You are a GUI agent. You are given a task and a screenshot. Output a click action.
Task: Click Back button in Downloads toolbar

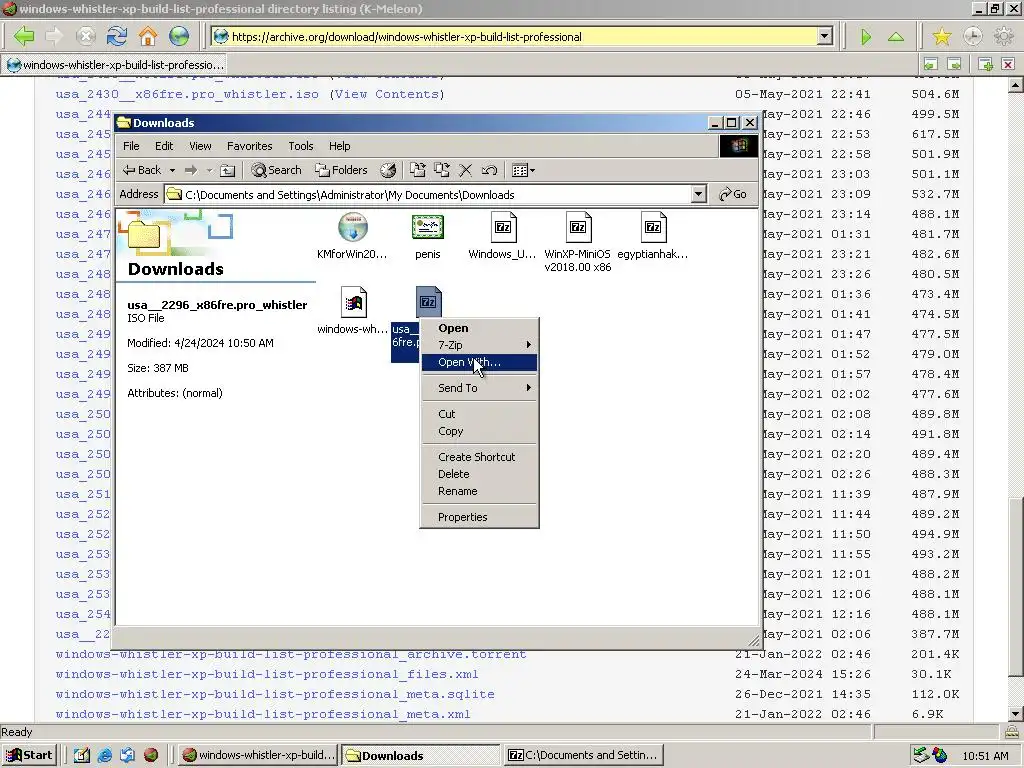point(142,170)
